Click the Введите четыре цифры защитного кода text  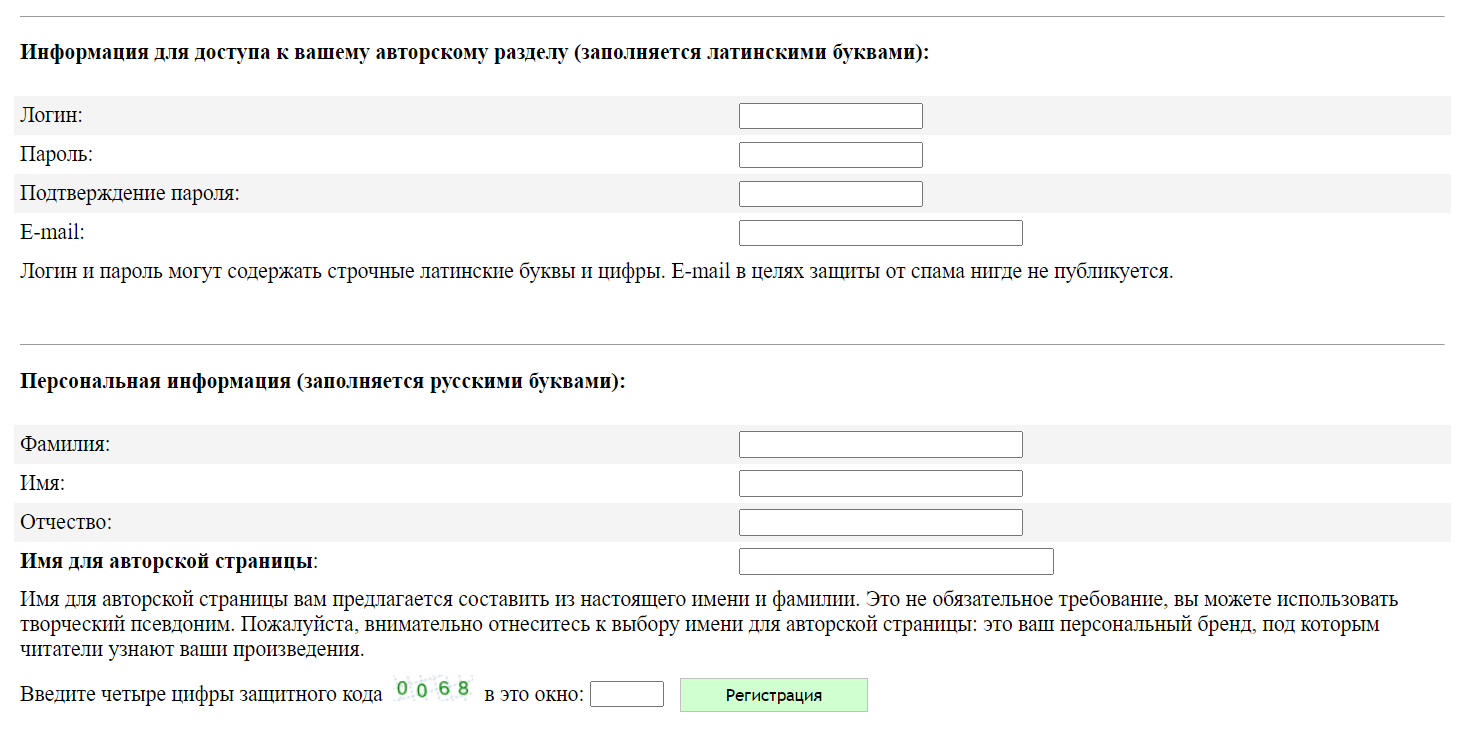[x=201, y=694]
